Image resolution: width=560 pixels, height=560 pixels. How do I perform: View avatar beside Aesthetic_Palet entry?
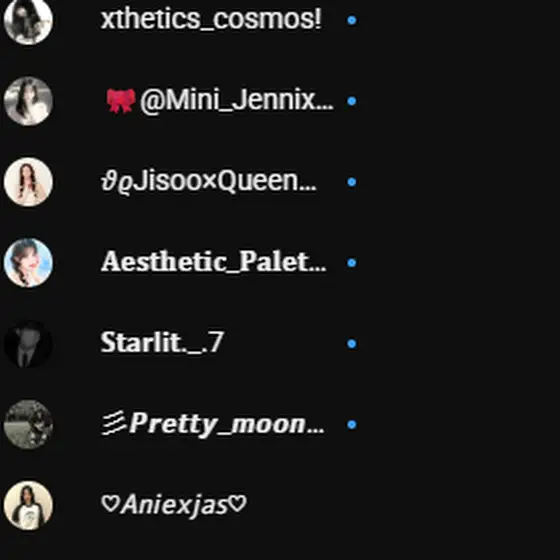pyautogui.click(x=28, y=263)
